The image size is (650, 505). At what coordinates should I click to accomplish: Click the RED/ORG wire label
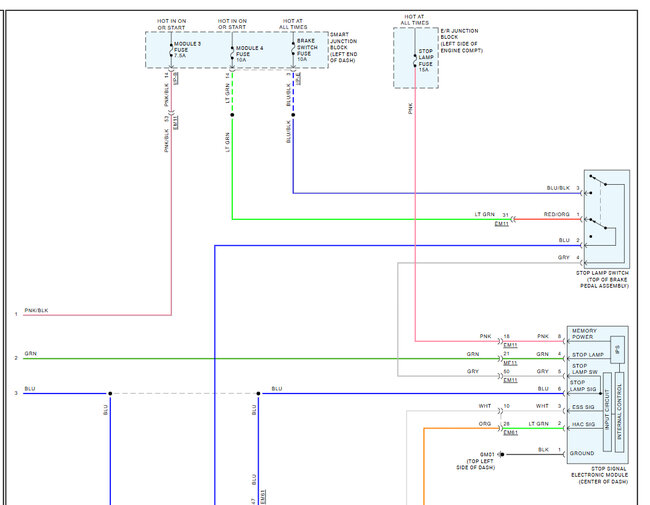pos(556,214)
